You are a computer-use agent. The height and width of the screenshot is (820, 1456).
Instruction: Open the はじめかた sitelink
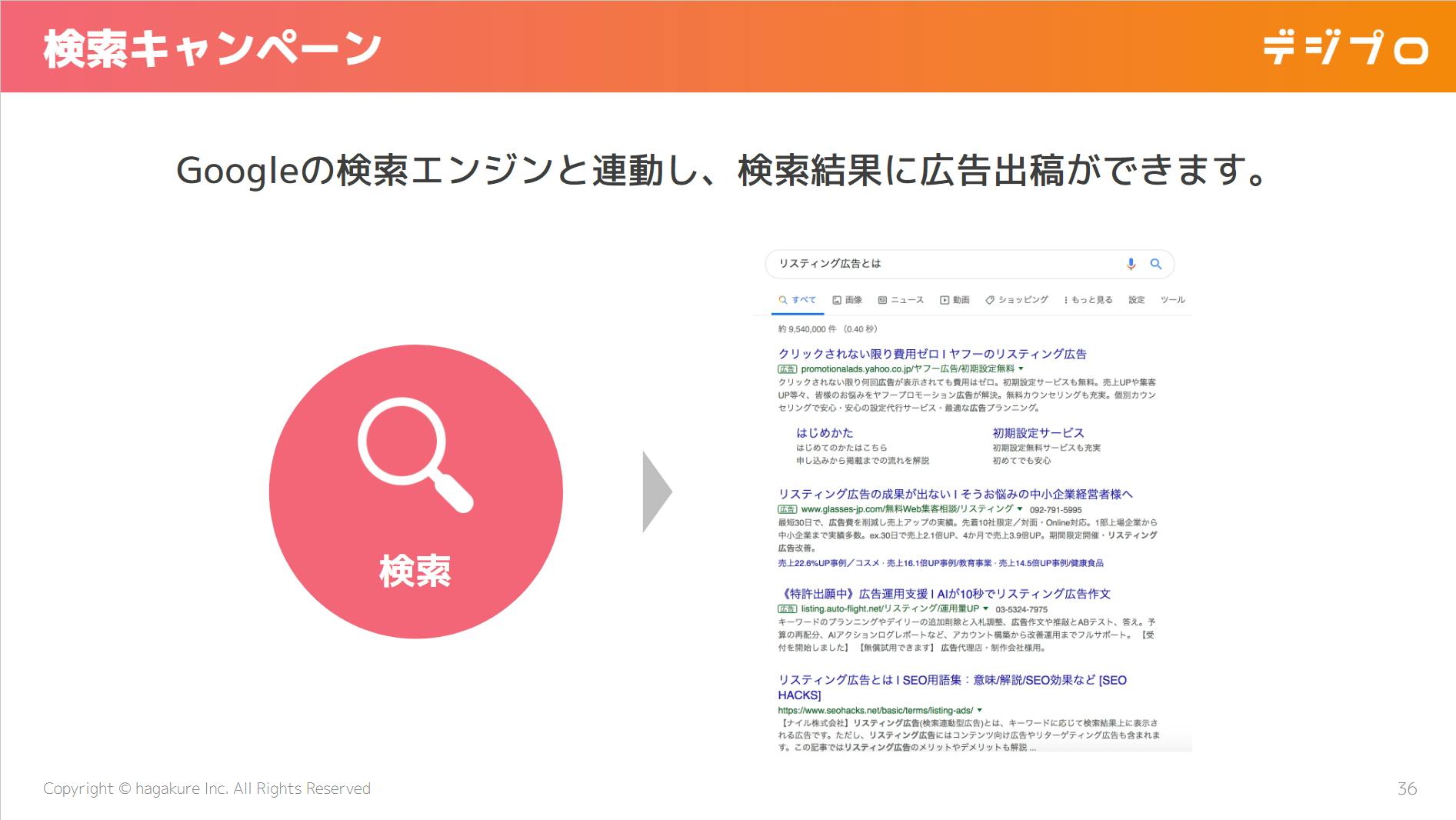[825, 433]
